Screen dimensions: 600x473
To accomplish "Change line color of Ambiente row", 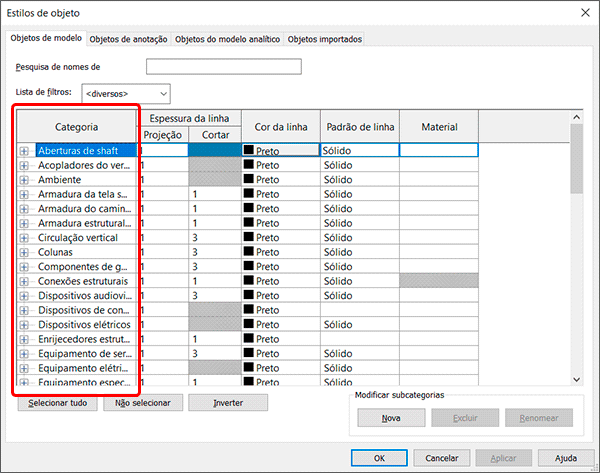I will pos(281,179).
